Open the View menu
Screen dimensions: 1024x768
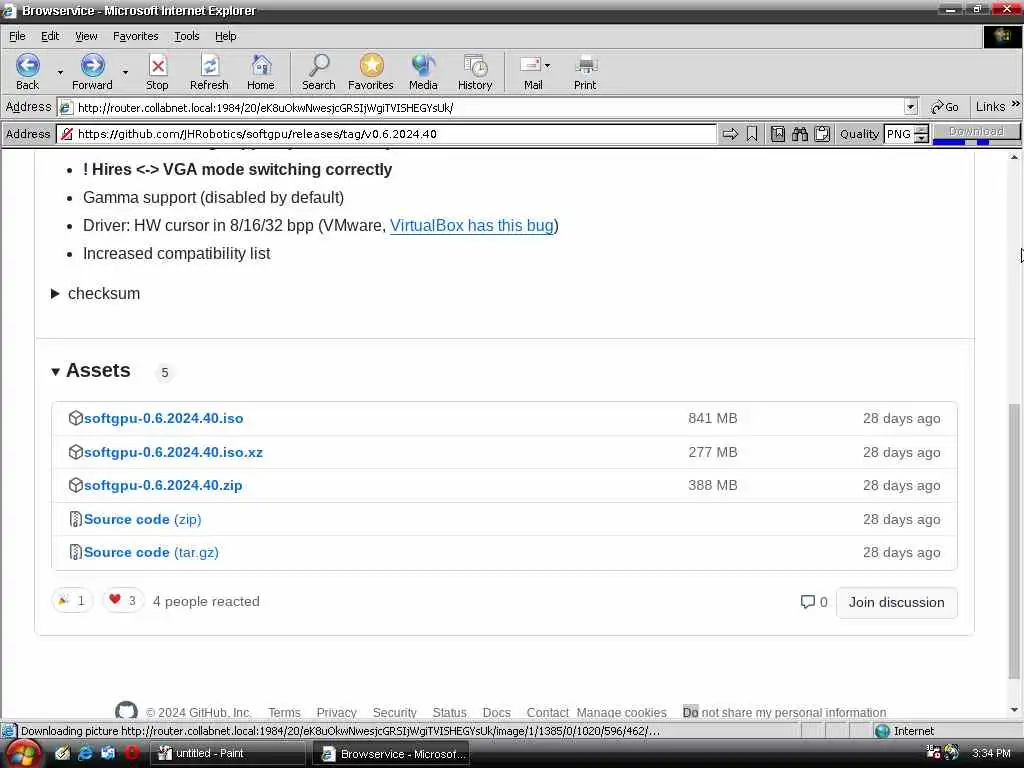[x=86, y=37]
